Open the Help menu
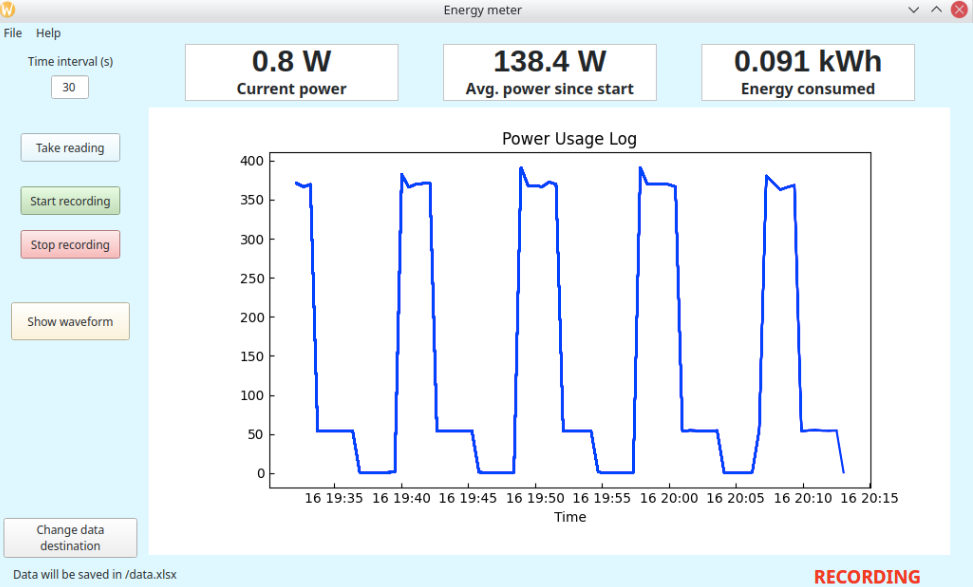This screenshot has width=973, height=587. 48,33
